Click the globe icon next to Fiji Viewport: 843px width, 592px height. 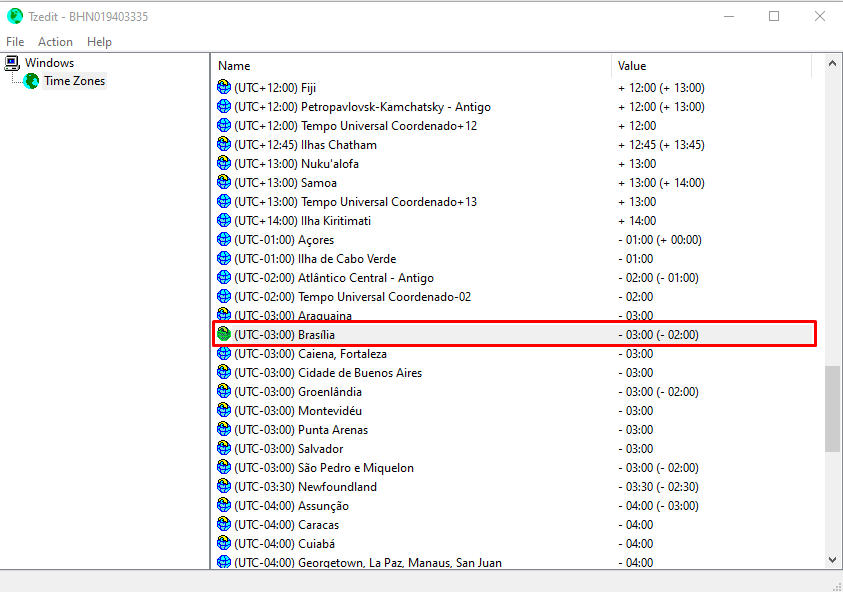point(224,87)
